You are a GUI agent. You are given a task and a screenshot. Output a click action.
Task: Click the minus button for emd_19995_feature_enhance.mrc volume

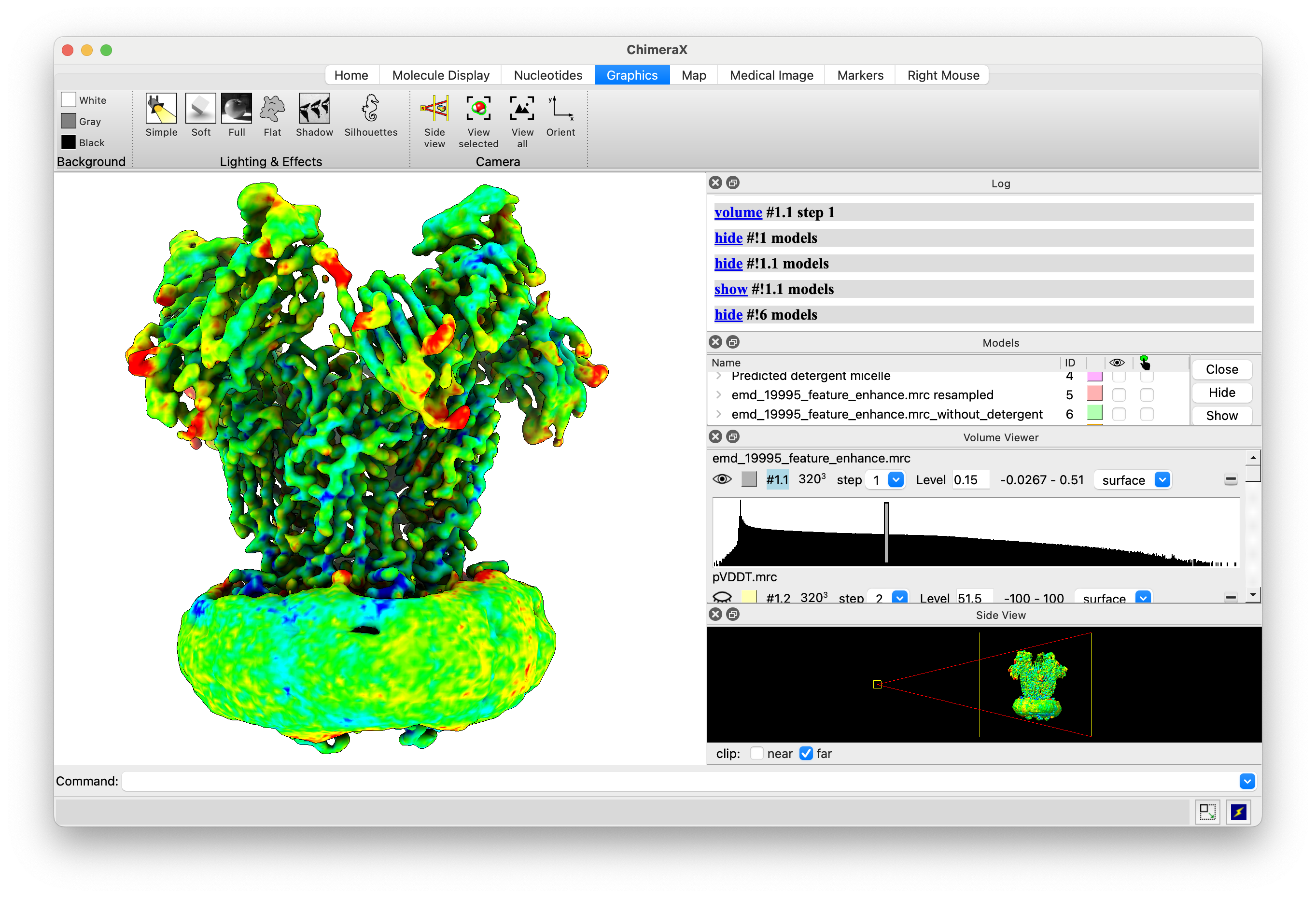click(x=1231, y=480)
